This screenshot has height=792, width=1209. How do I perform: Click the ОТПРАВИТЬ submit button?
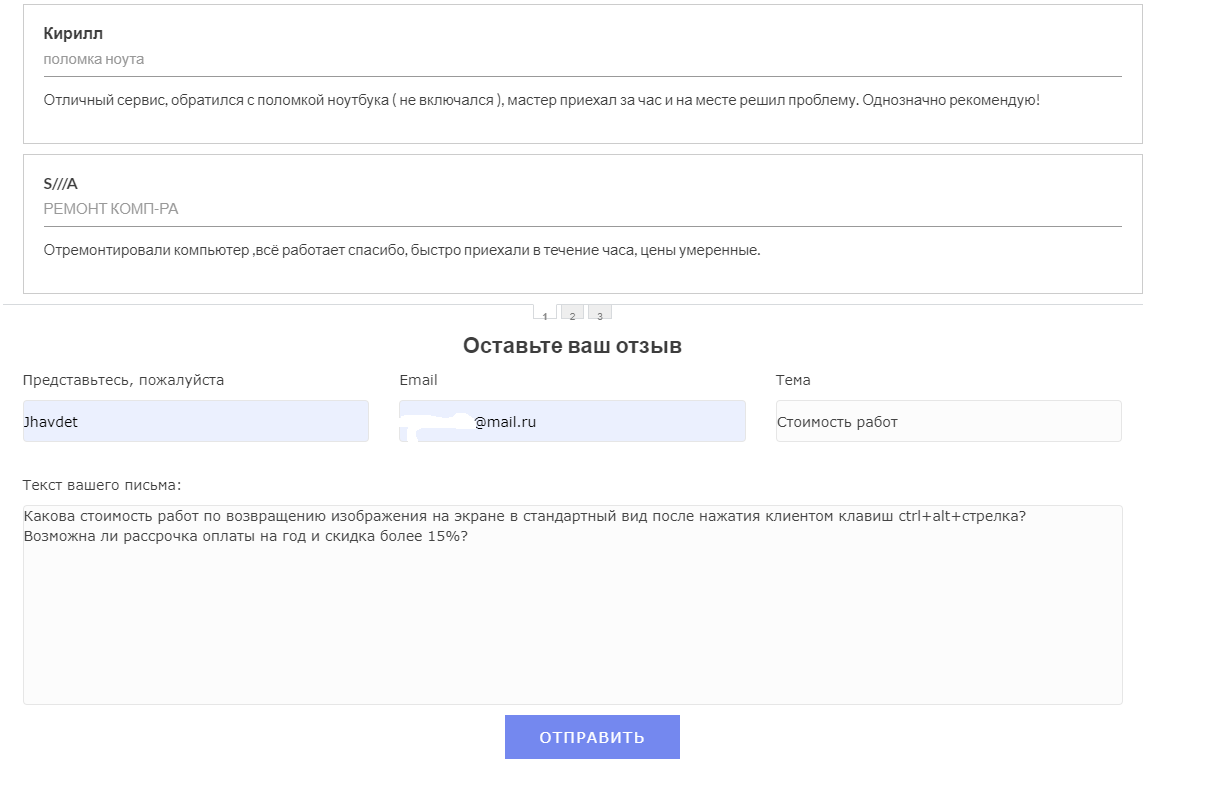click(592, 737)
